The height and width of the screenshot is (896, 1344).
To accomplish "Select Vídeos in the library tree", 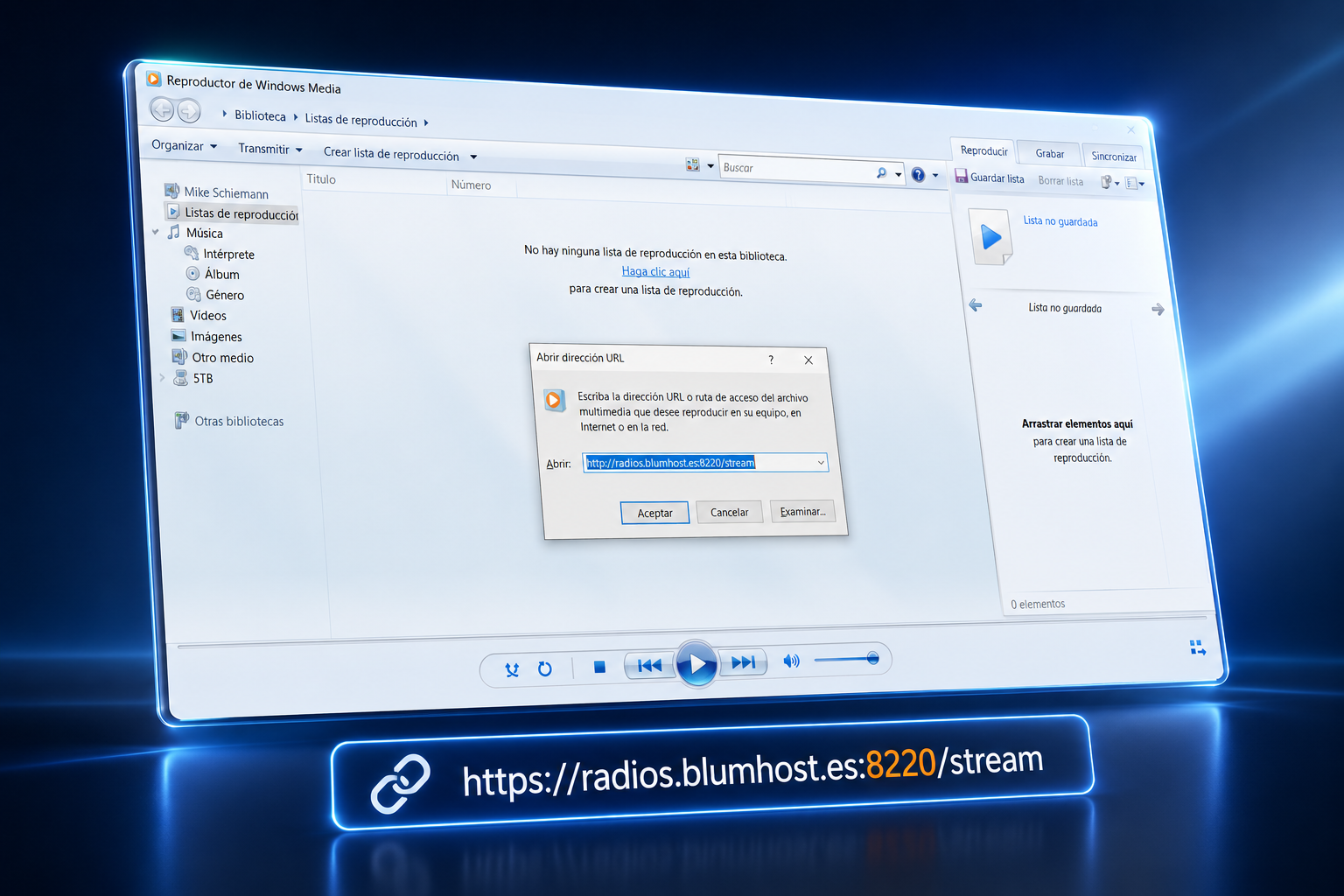I will (199, 315).
